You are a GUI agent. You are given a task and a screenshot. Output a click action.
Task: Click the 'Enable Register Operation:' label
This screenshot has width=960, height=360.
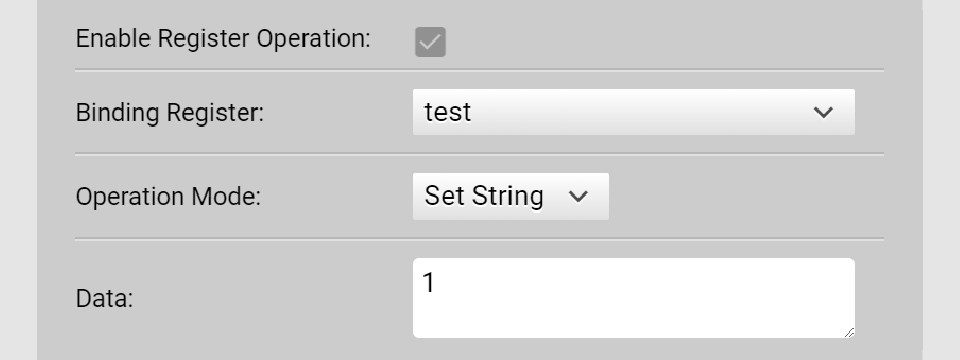pyautogui.click(x=223, y=39)
